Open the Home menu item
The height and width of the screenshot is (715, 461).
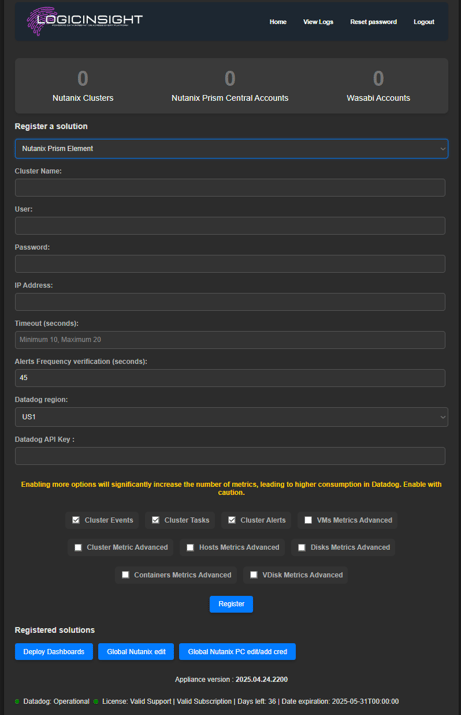(x=278, y=22)
